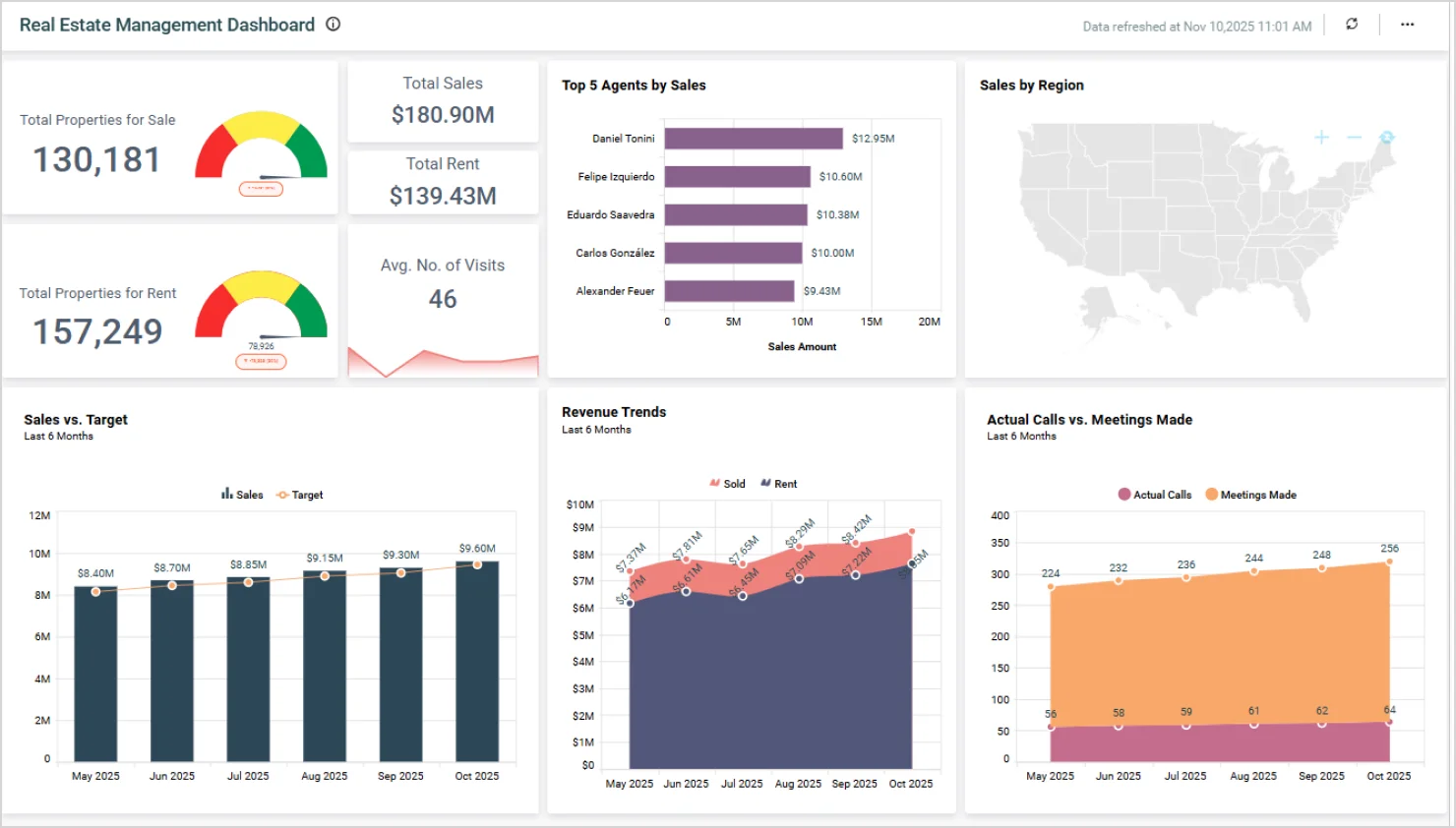Viewport: 1456px width, 828px height.
Task: Select Eduardo Saavedra's sales bar
Action: (736, 214)
